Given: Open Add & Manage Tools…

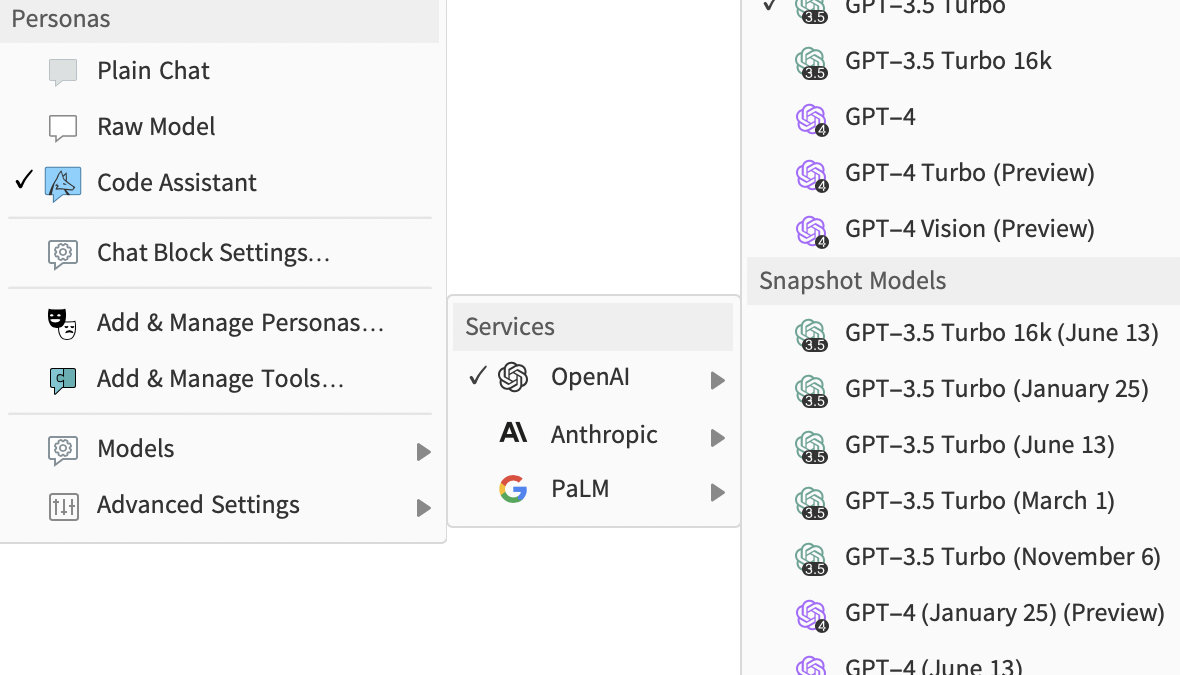Looking at the screenshot, I should tap(220, 379).
